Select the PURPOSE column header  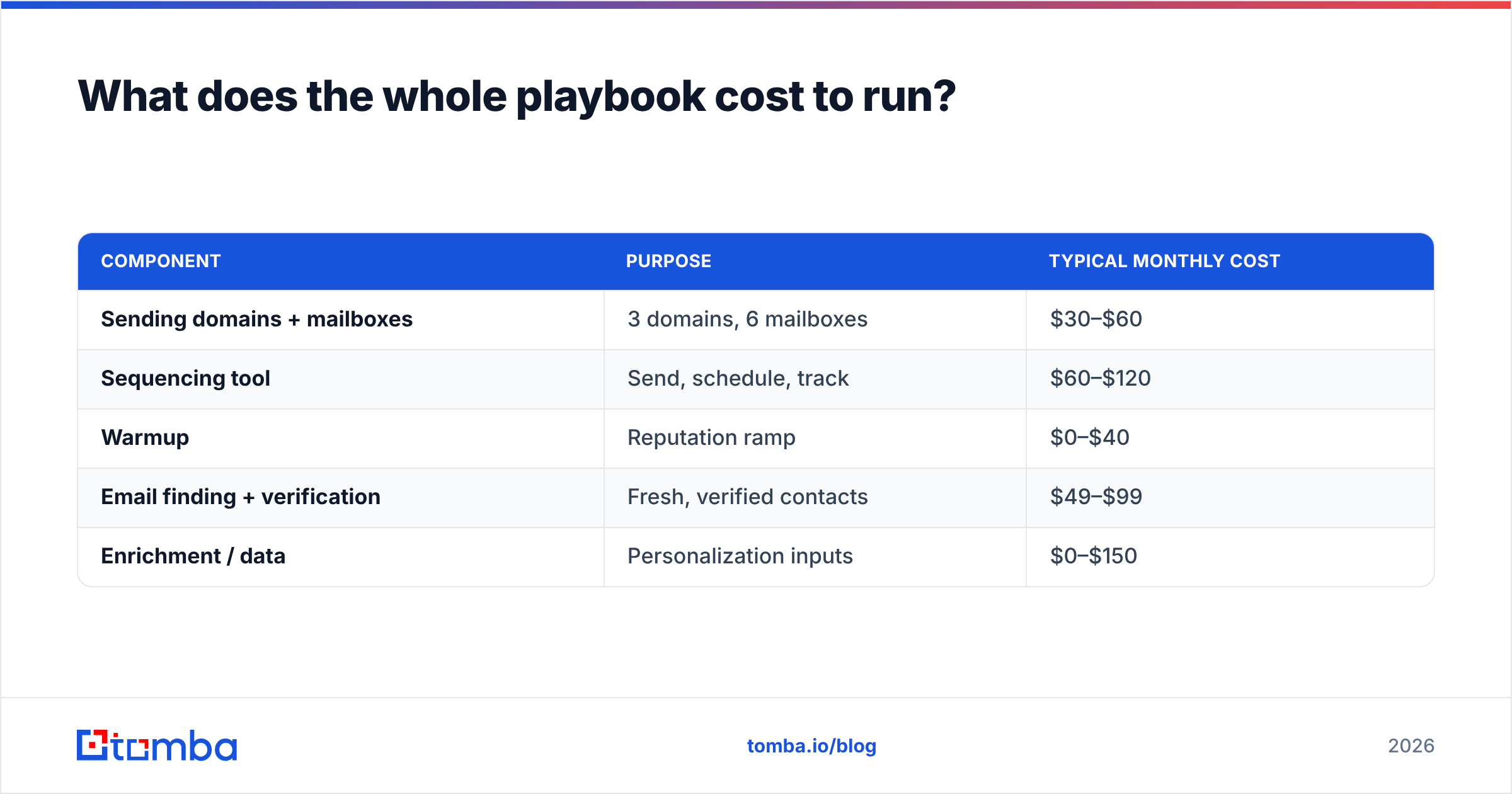pyautogui.click(x=815, y=261)
